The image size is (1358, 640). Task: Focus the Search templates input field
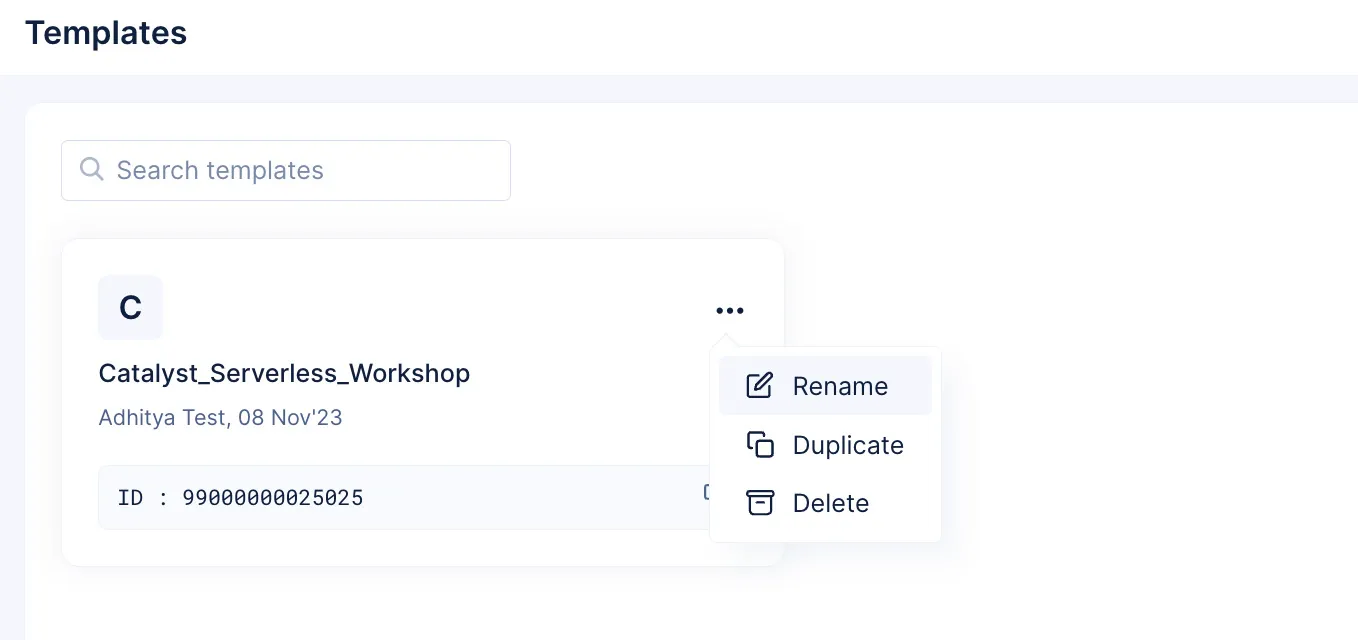[x=286, y=170]
